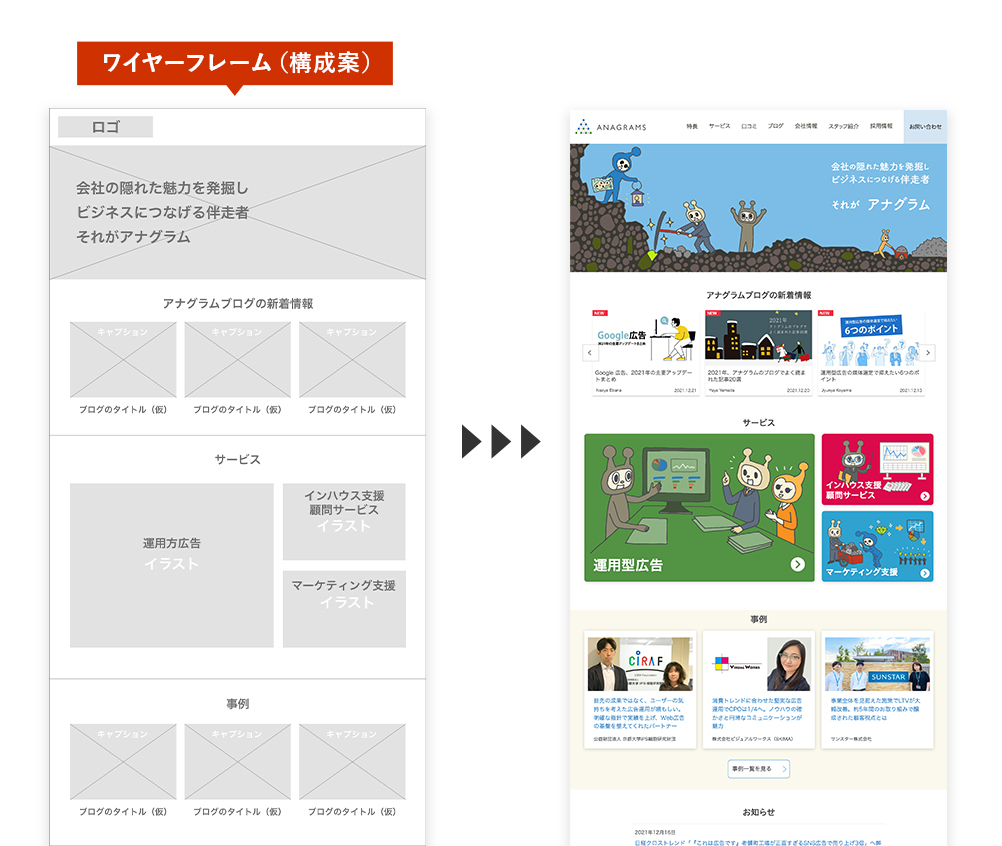Viewport: 1002px width, 846px height.
Task: Click the CiRA logo in the first case study card
Action: [647, 660]
